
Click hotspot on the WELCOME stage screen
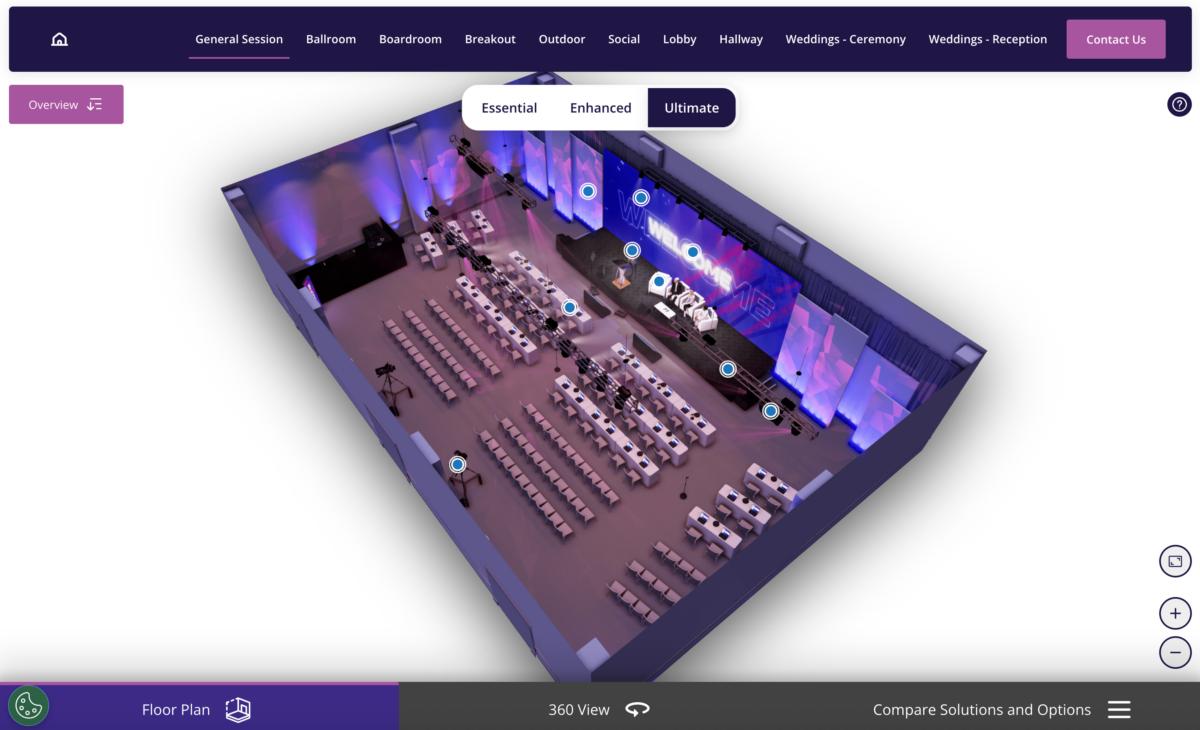click(692, 252)
